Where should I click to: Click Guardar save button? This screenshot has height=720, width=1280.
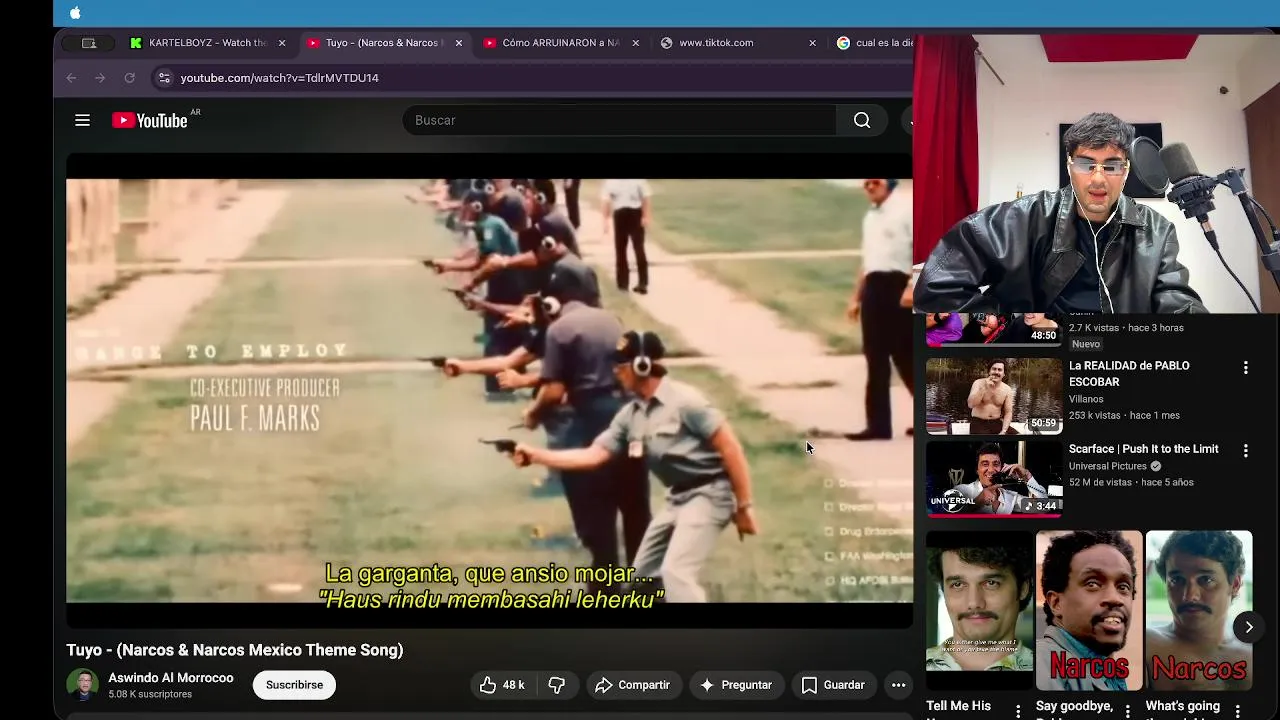(x=833, y=685)
